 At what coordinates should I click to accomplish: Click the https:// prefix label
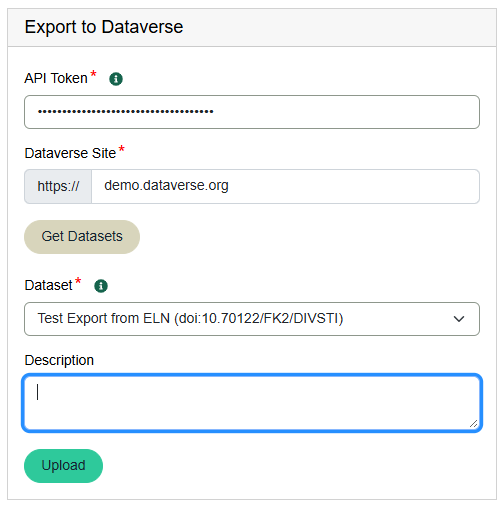tap(58, 186)
